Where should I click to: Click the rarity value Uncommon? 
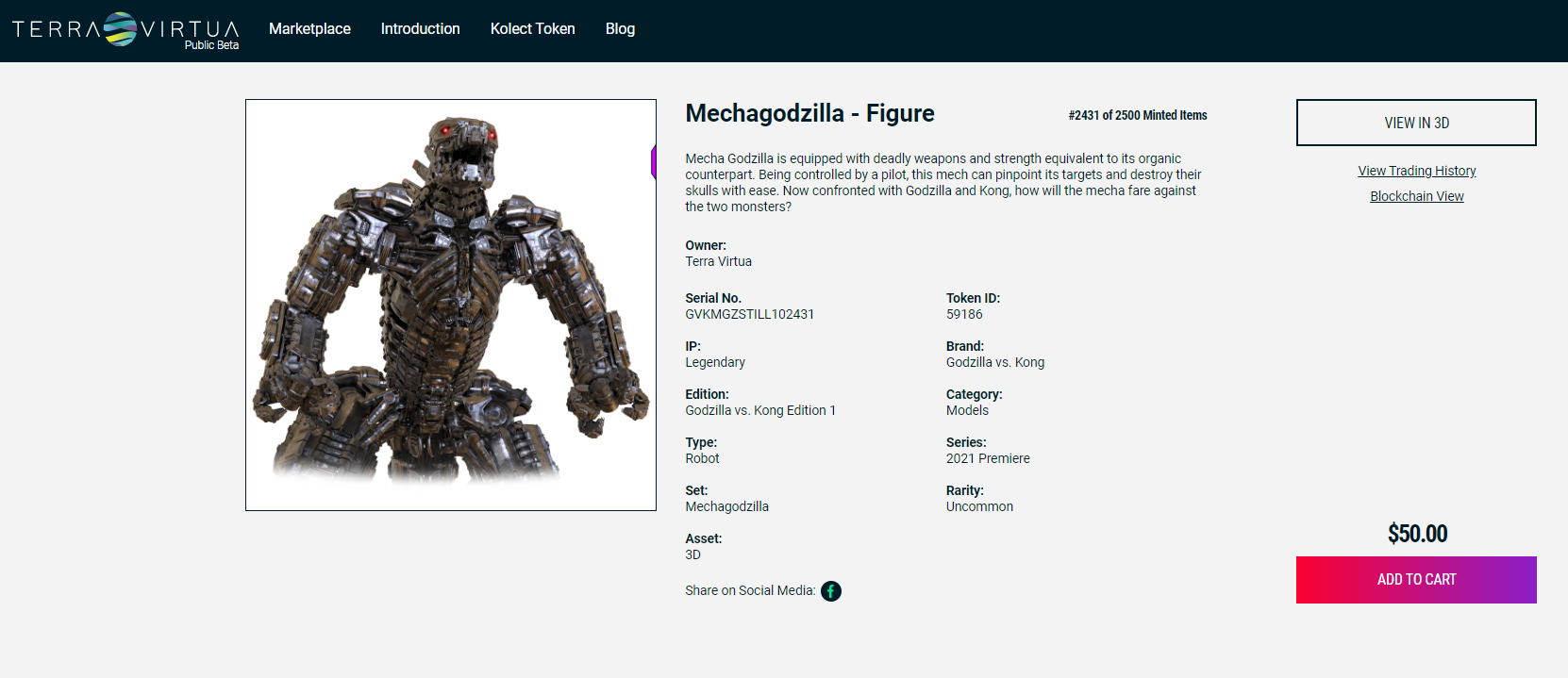pyautogui.click(x=979, y=506)
